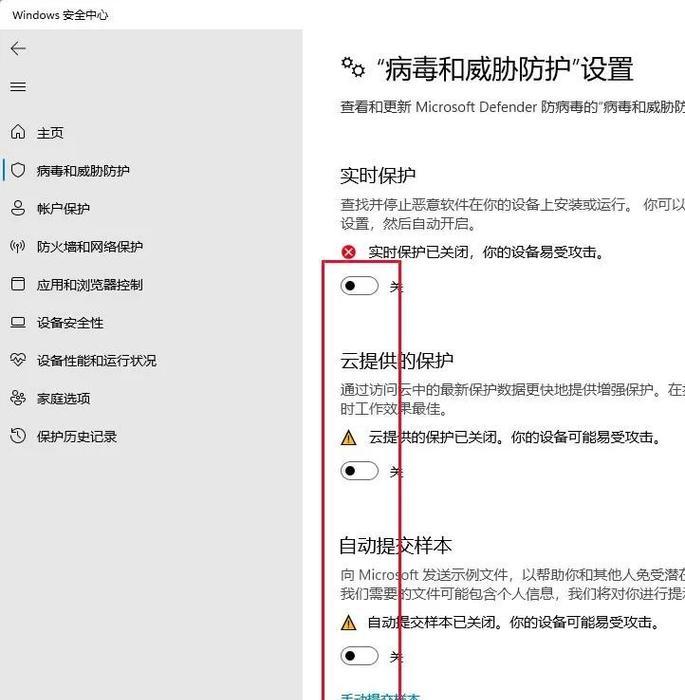Click the 自动提交样本已关闭 warning message
The image size is (685, 700).
pos(514,622)
